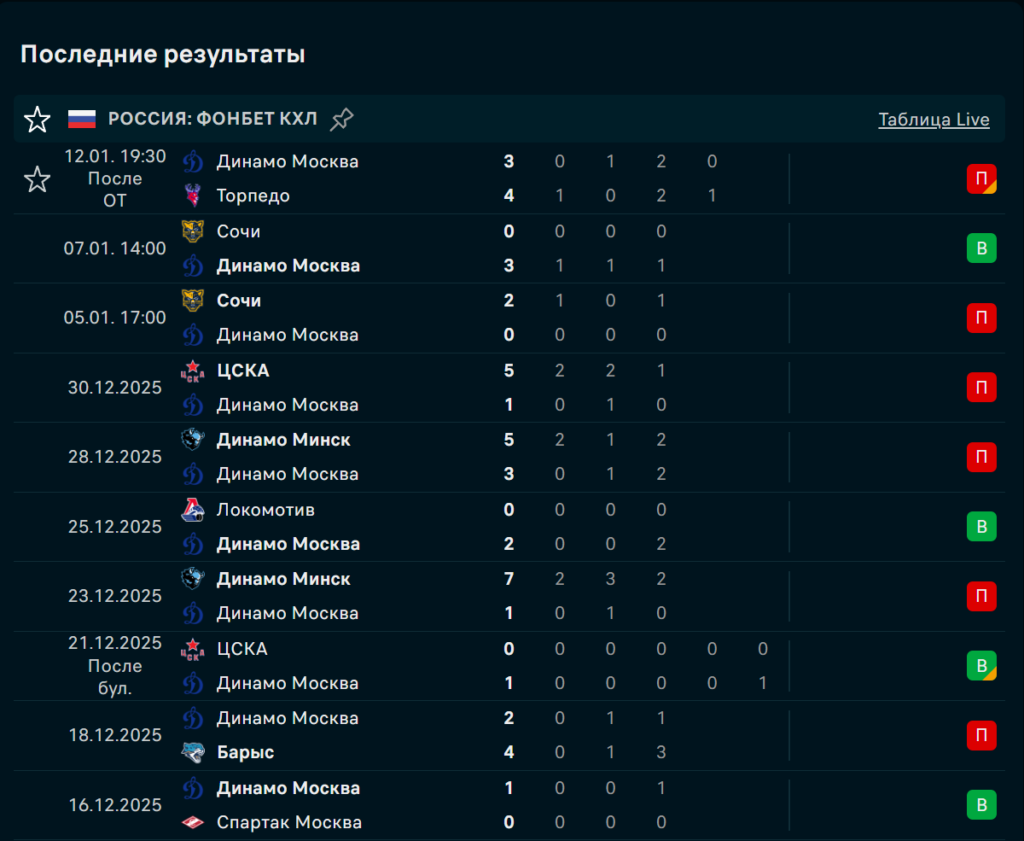Image resolution: width=1024 pixels, height=841 pixels.
Task: Toggle the league favorite star
Action: tap(37, 120)
